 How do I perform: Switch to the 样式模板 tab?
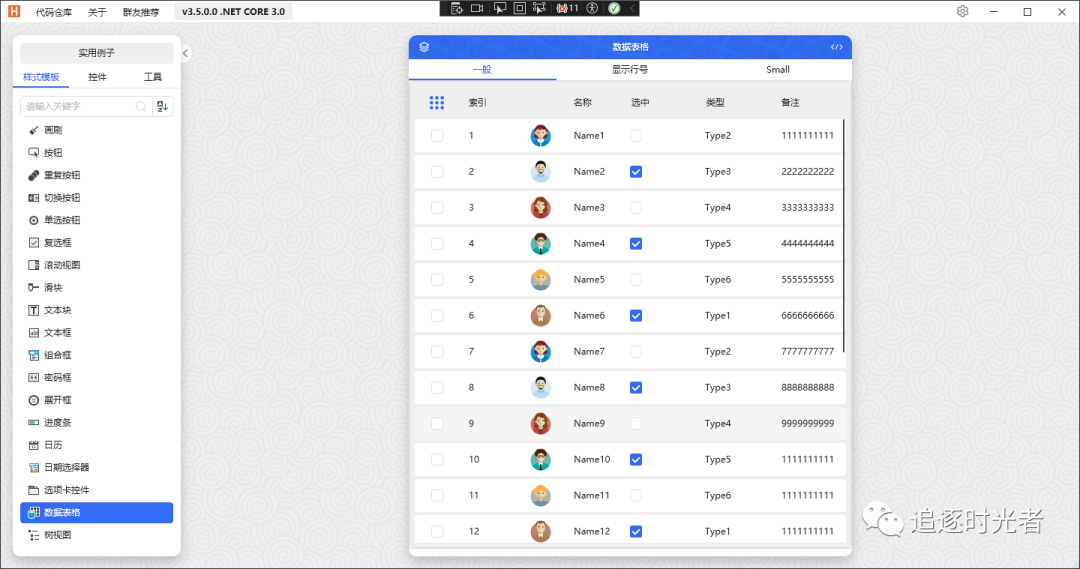click(41, 77)
